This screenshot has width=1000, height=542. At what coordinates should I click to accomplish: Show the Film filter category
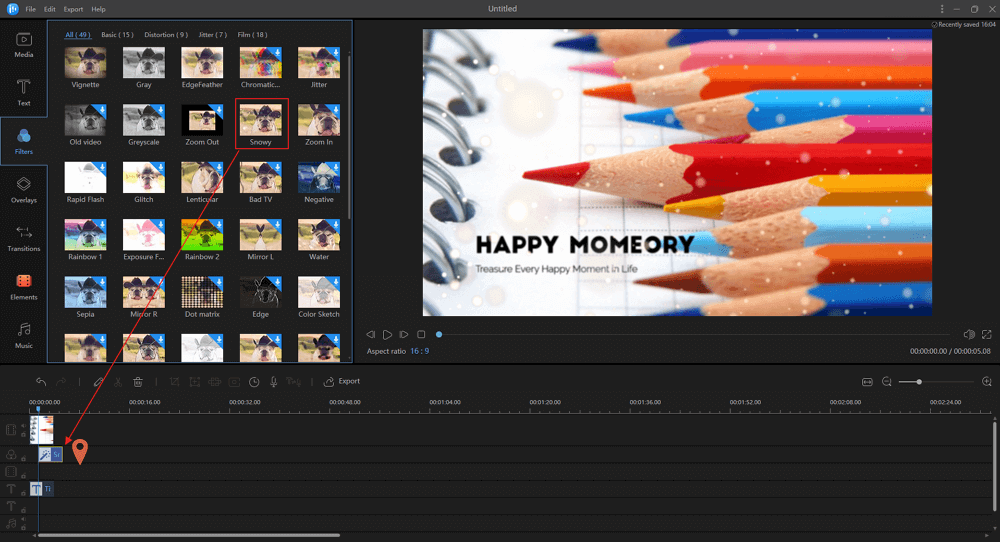pyautogui.click(x=253, y=35)
